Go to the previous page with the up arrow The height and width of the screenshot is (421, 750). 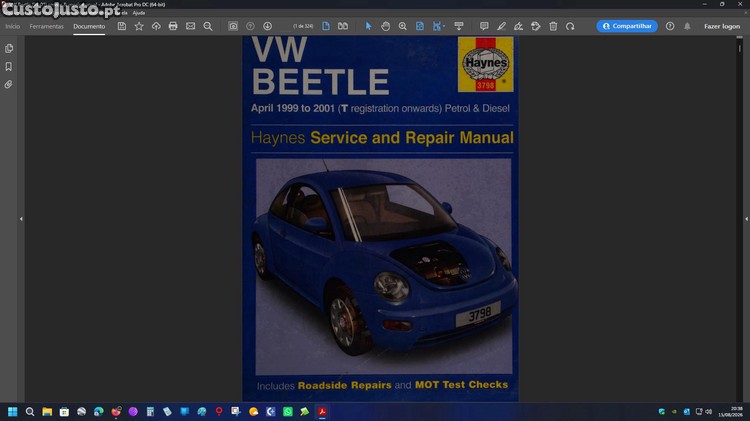click(x=250, y=26)
